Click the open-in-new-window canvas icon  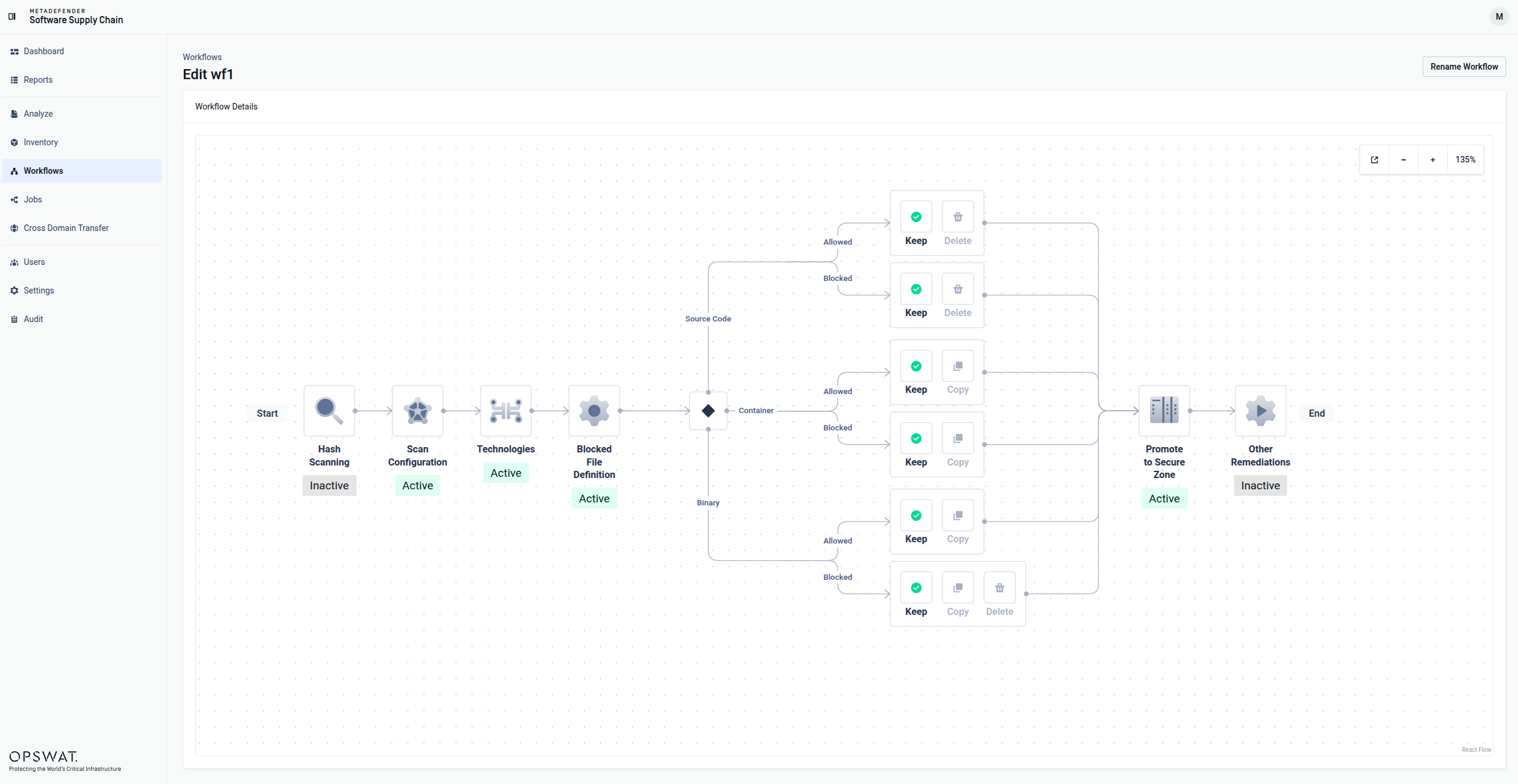point(1375,160)
